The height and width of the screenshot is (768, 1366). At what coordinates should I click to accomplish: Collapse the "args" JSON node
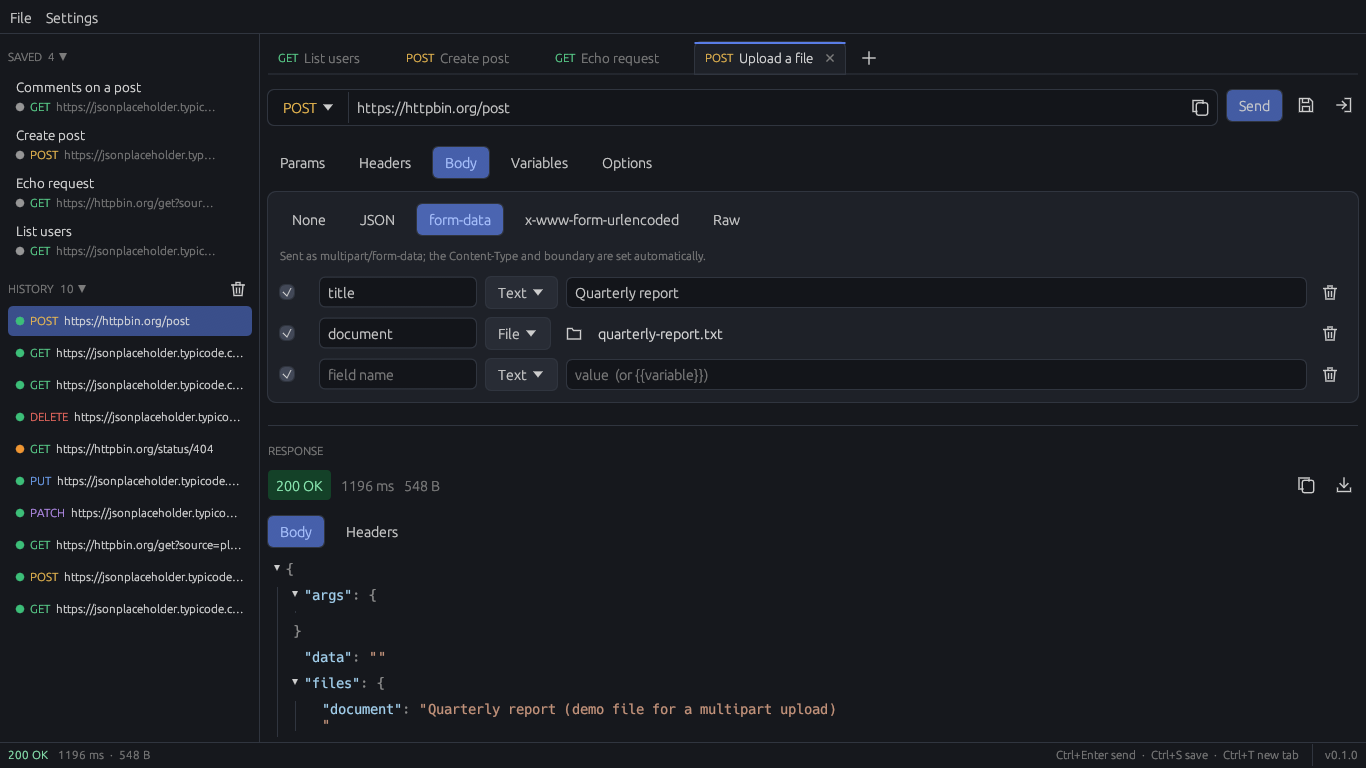click(x=295, y=594)
